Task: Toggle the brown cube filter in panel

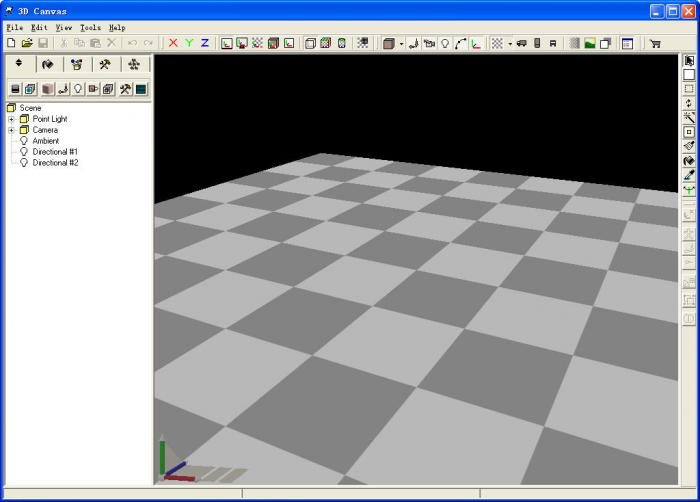Action: 47,89
